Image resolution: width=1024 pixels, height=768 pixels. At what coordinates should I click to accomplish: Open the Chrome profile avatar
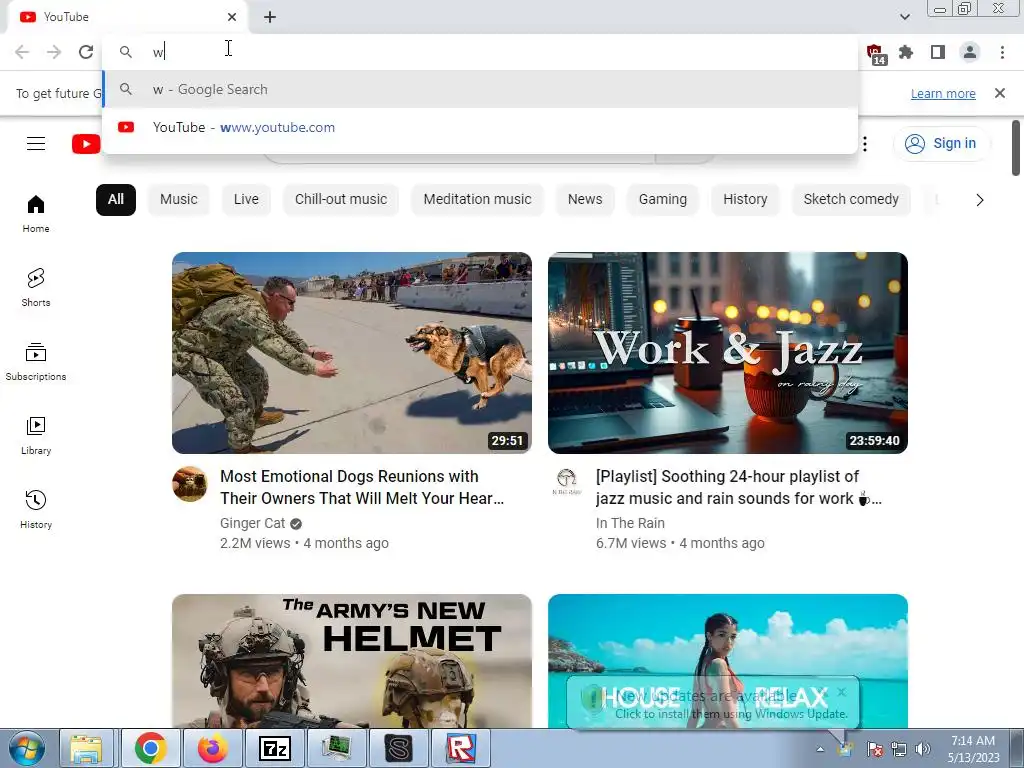click(x=970, y=52)
